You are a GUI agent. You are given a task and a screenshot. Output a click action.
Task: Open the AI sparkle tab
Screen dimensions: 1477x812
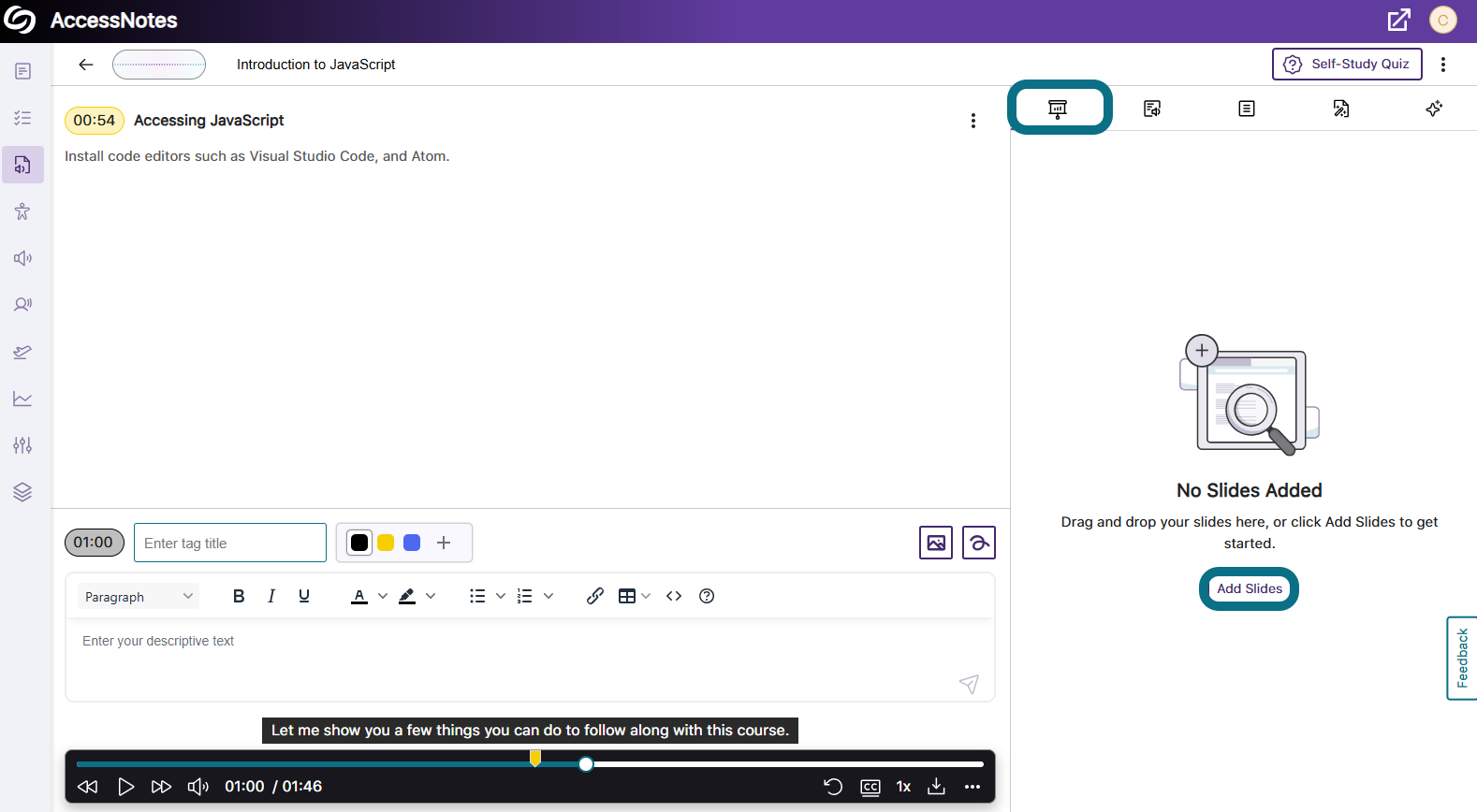[x=1433, y=109]
